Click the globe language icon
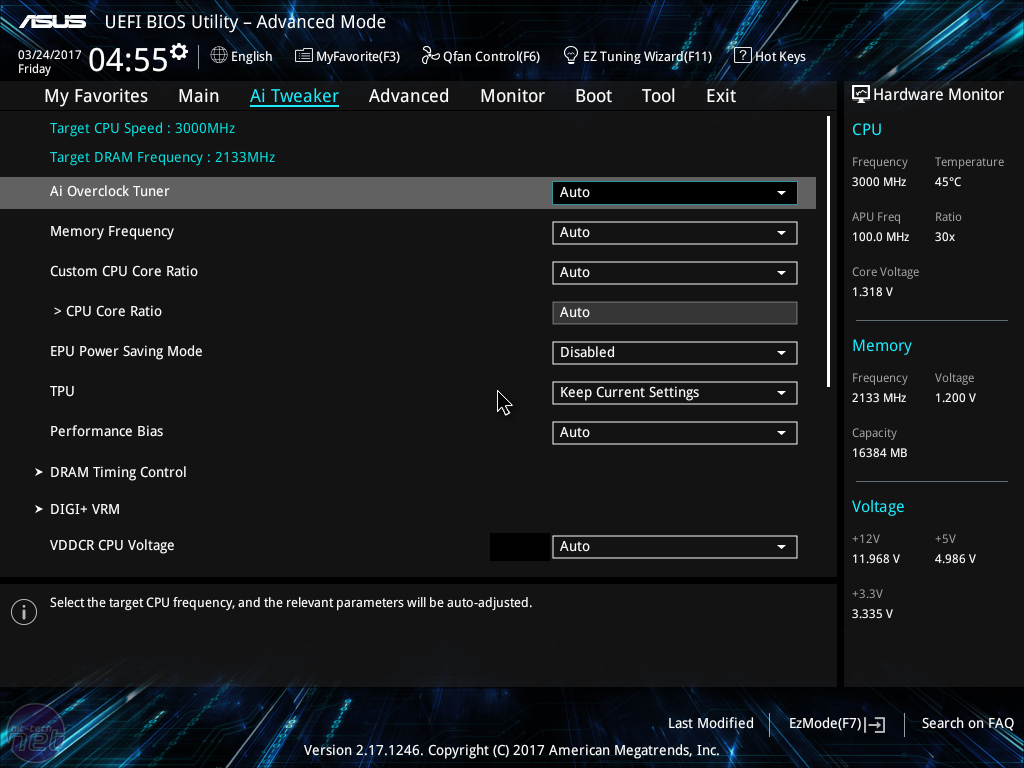Screen dimensions: 1024x768 point(219,56)
